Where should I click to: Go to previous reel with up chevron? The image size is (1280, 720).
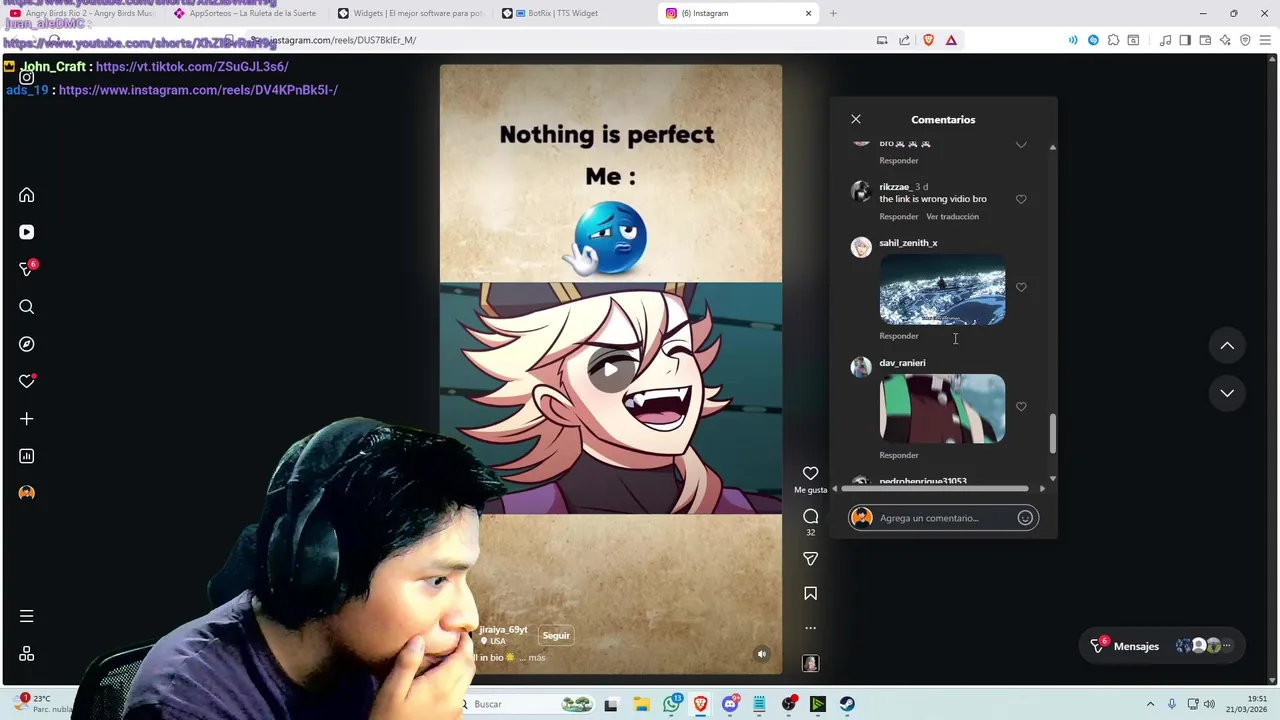(x=1227, y=346)
